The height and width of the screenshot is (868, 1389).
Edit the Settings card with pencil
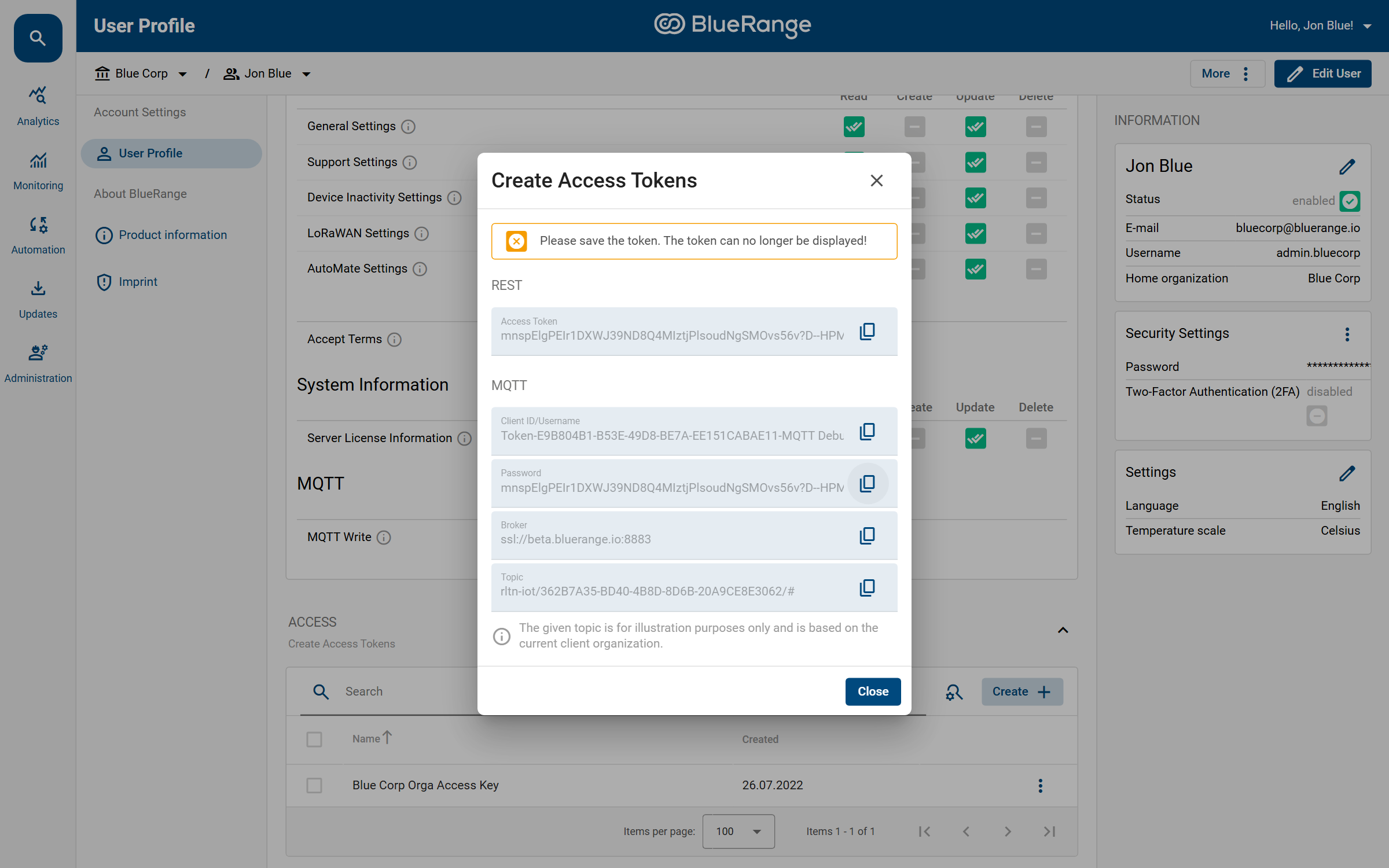point(1347,473)
